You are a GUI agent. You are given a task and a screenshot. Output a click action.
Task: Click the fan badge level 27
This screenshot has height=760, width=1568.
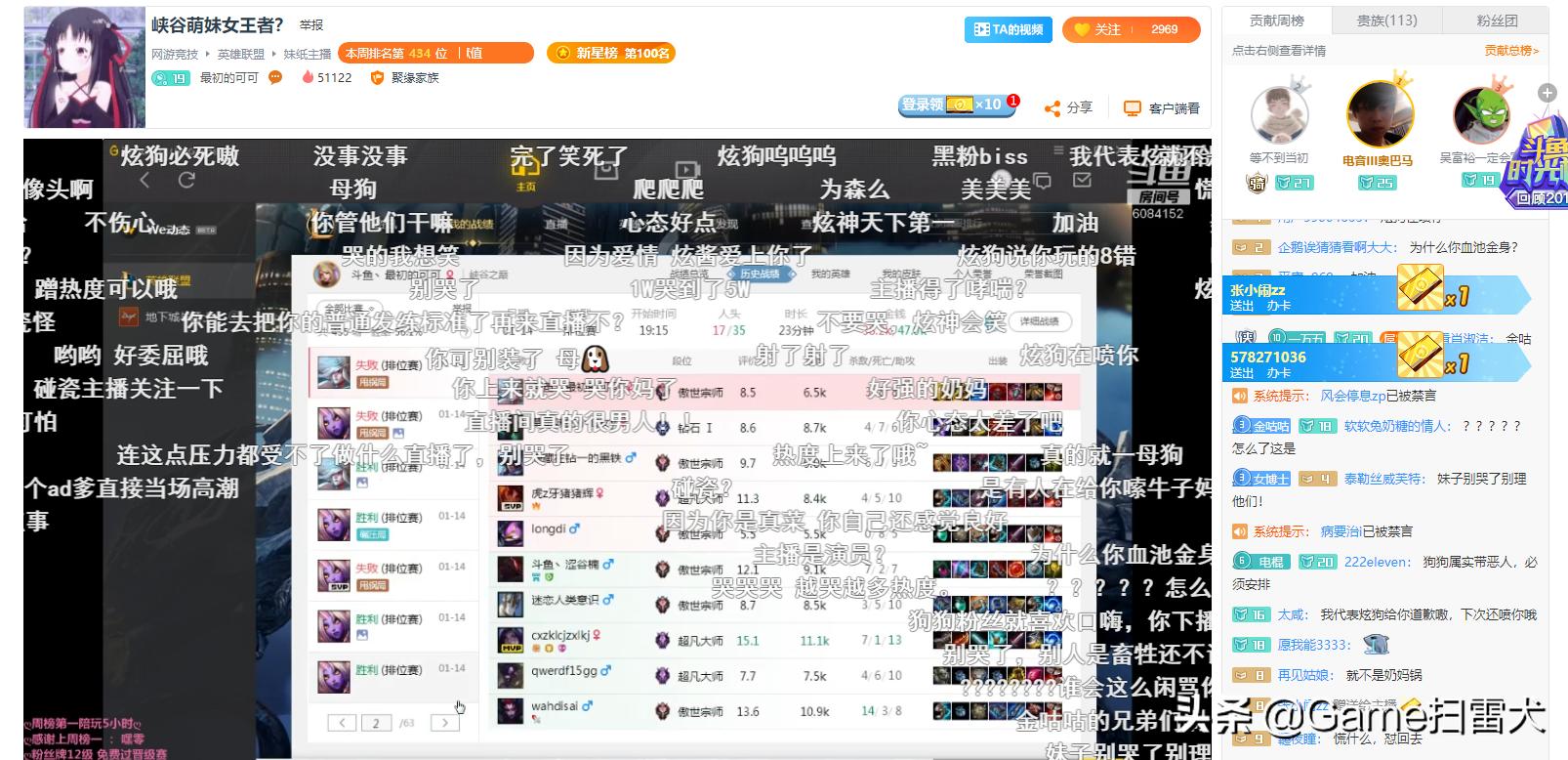[1295, 182]
